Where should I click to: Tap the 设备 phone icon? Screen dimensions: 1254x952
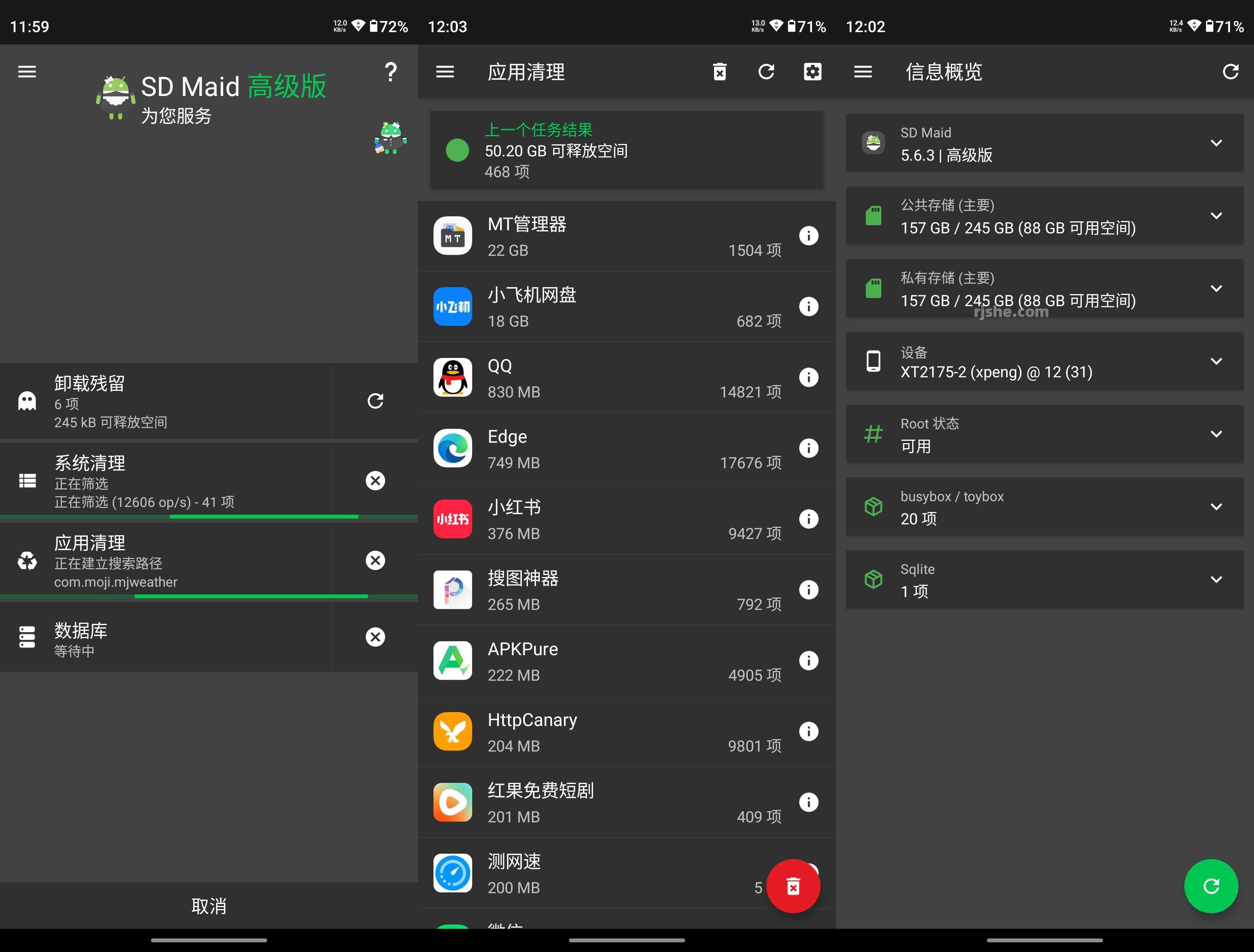click(874, 361)
